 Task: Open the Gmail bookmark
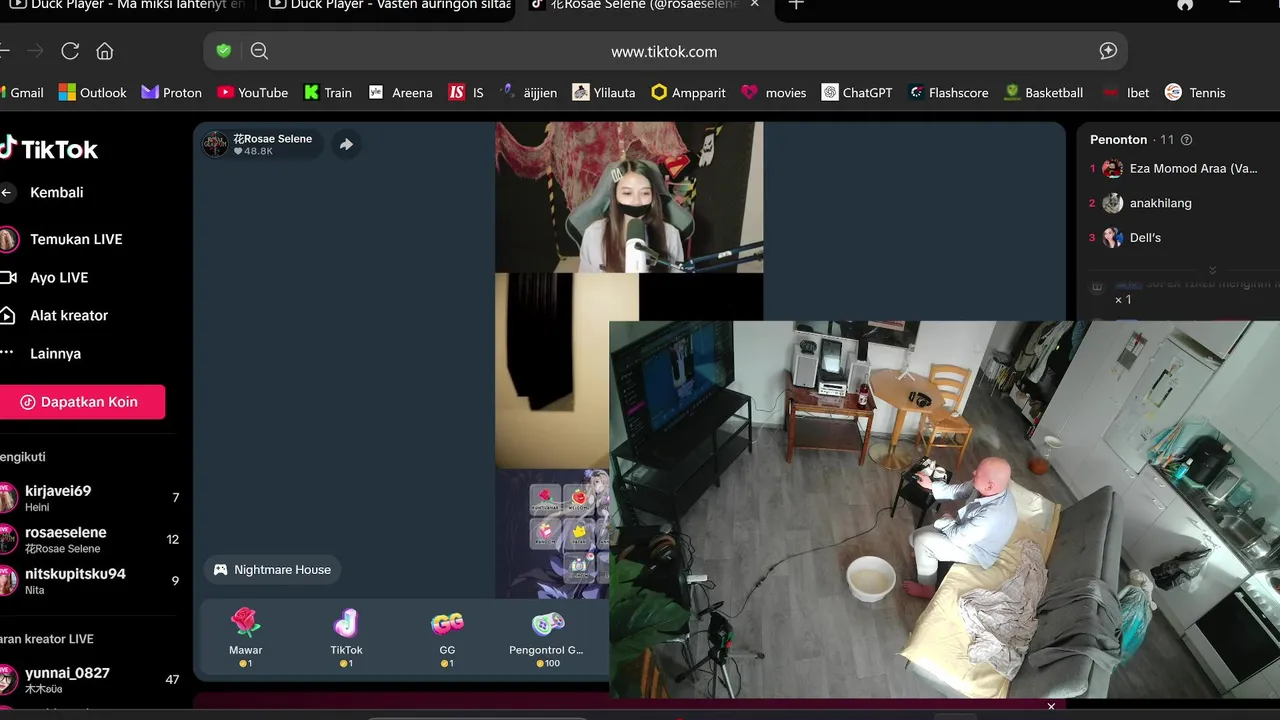point(21,92)
